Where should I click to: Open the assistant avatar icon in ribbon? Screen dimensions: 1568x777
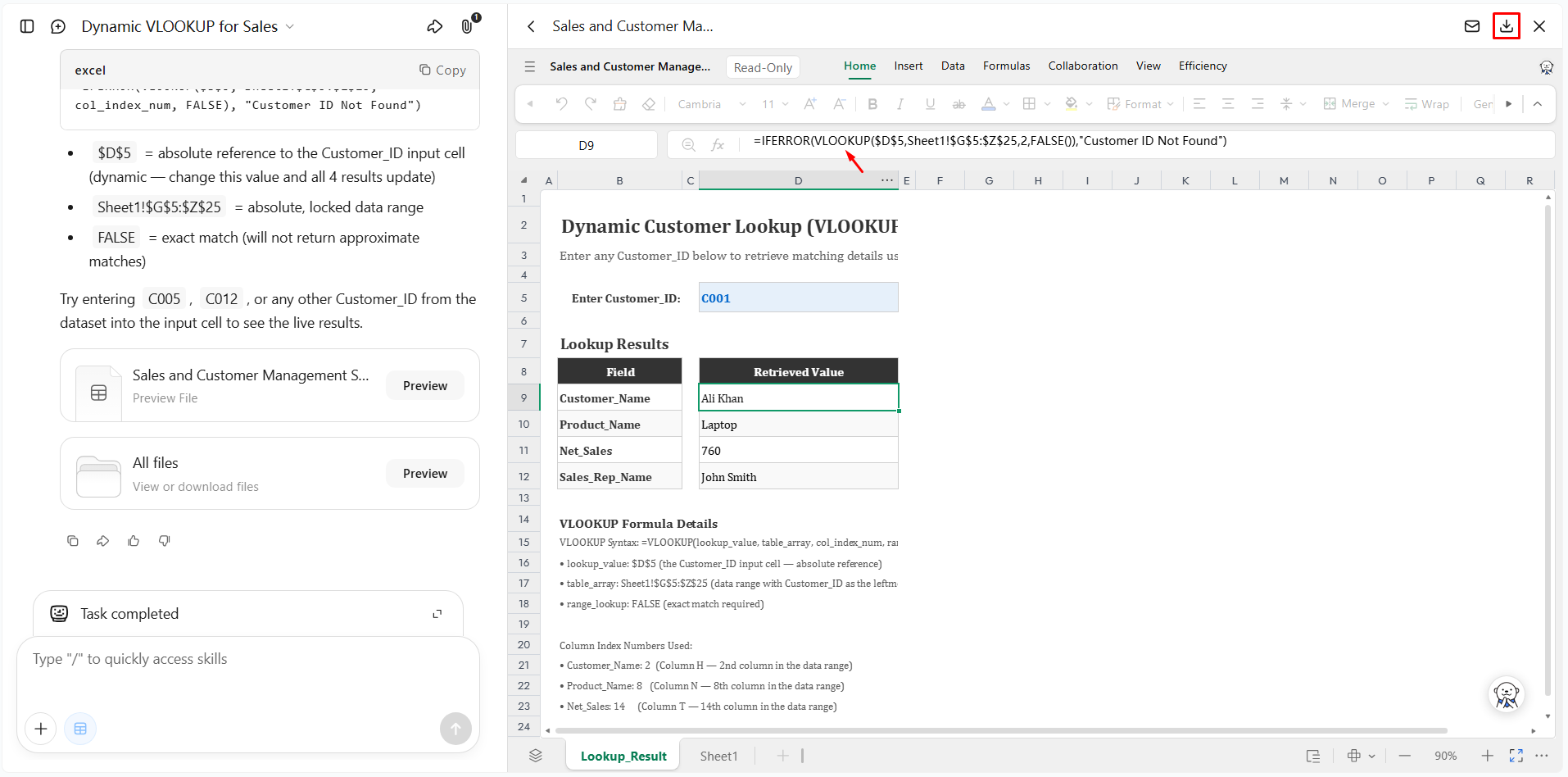[1546, 67]
